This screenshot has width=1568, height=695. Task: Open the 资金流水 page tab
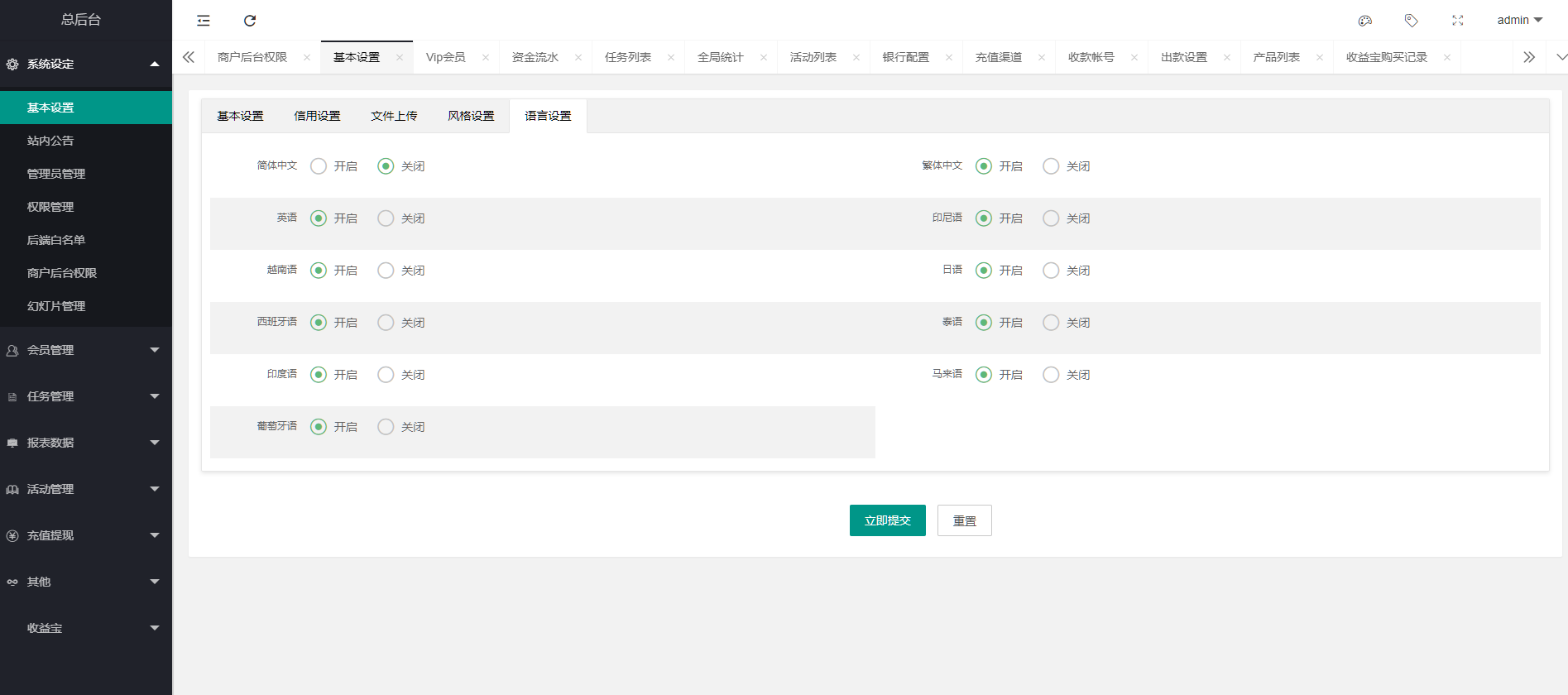pyautogui.click(x=535, y=57)
